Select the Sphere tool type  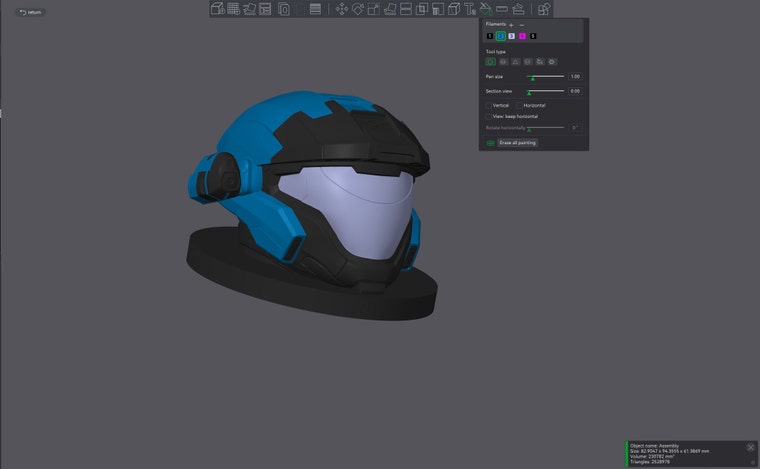point(503,62)
